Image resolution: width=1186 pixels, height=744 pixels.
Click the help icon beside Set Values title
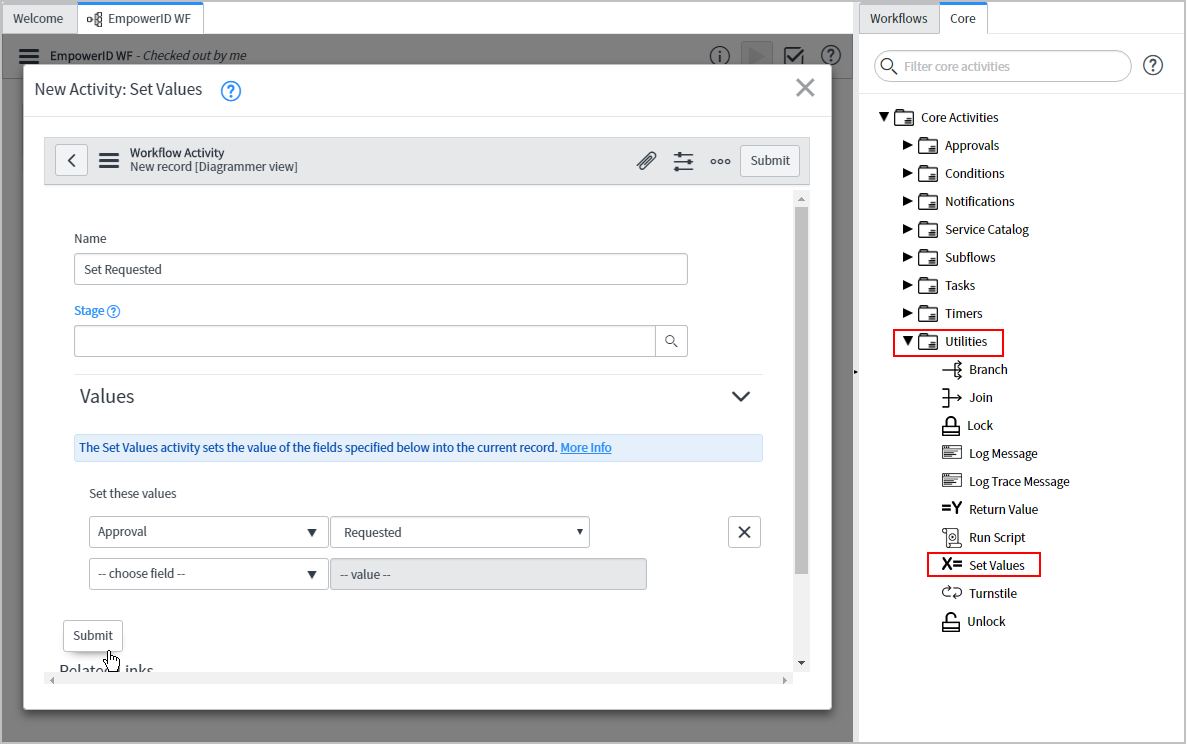(231, 91)
